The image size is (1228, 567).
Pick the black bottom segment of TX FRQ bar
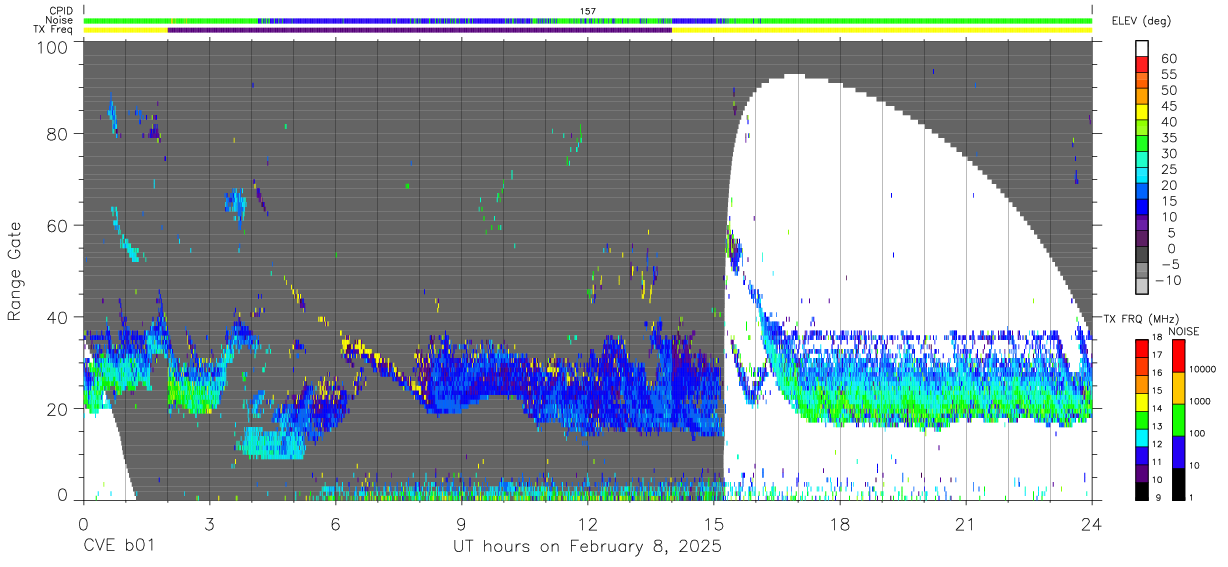(x=1142, y=490)
